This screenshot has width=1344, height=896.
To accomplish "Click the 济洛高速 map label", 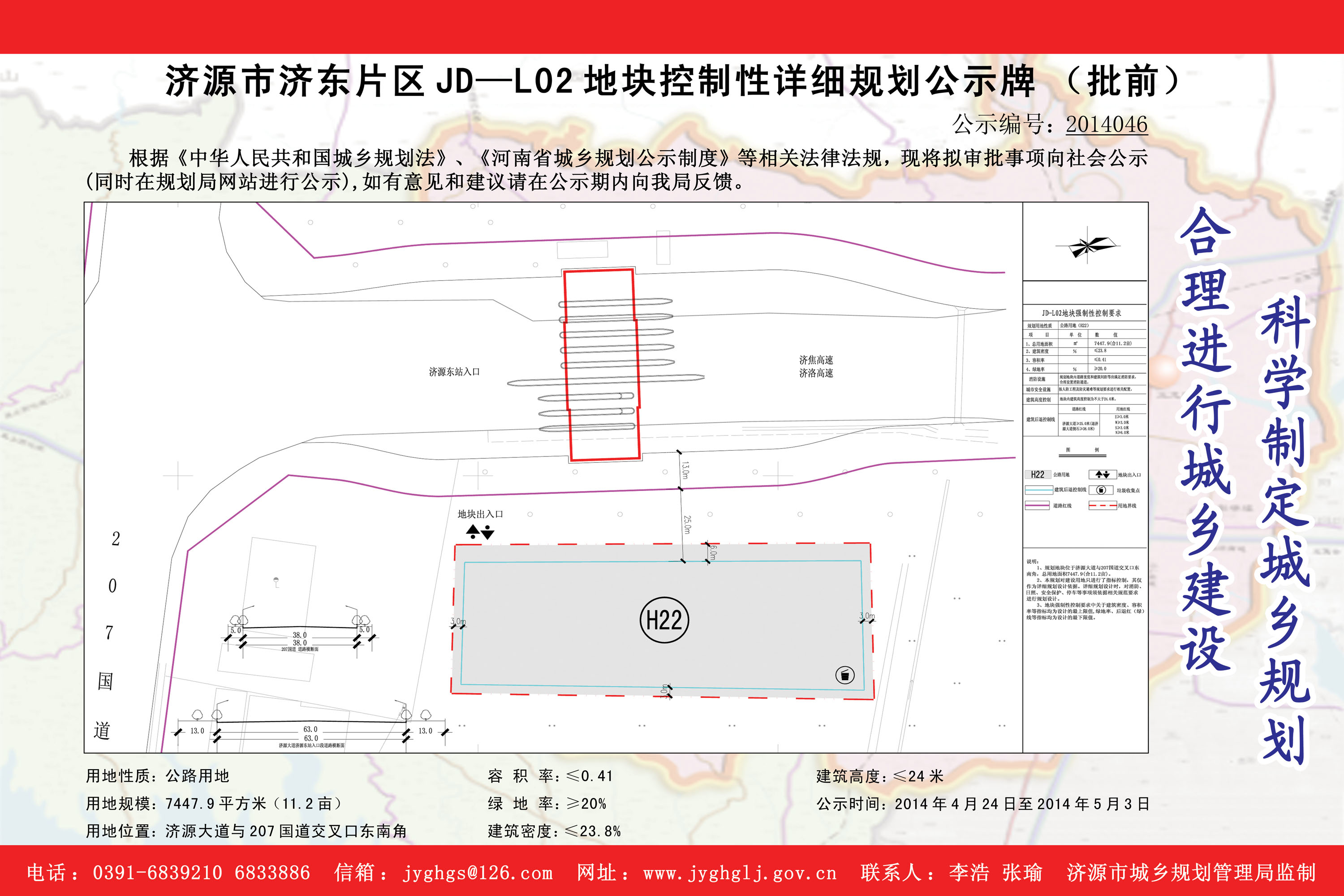I will tap(816, 373).
